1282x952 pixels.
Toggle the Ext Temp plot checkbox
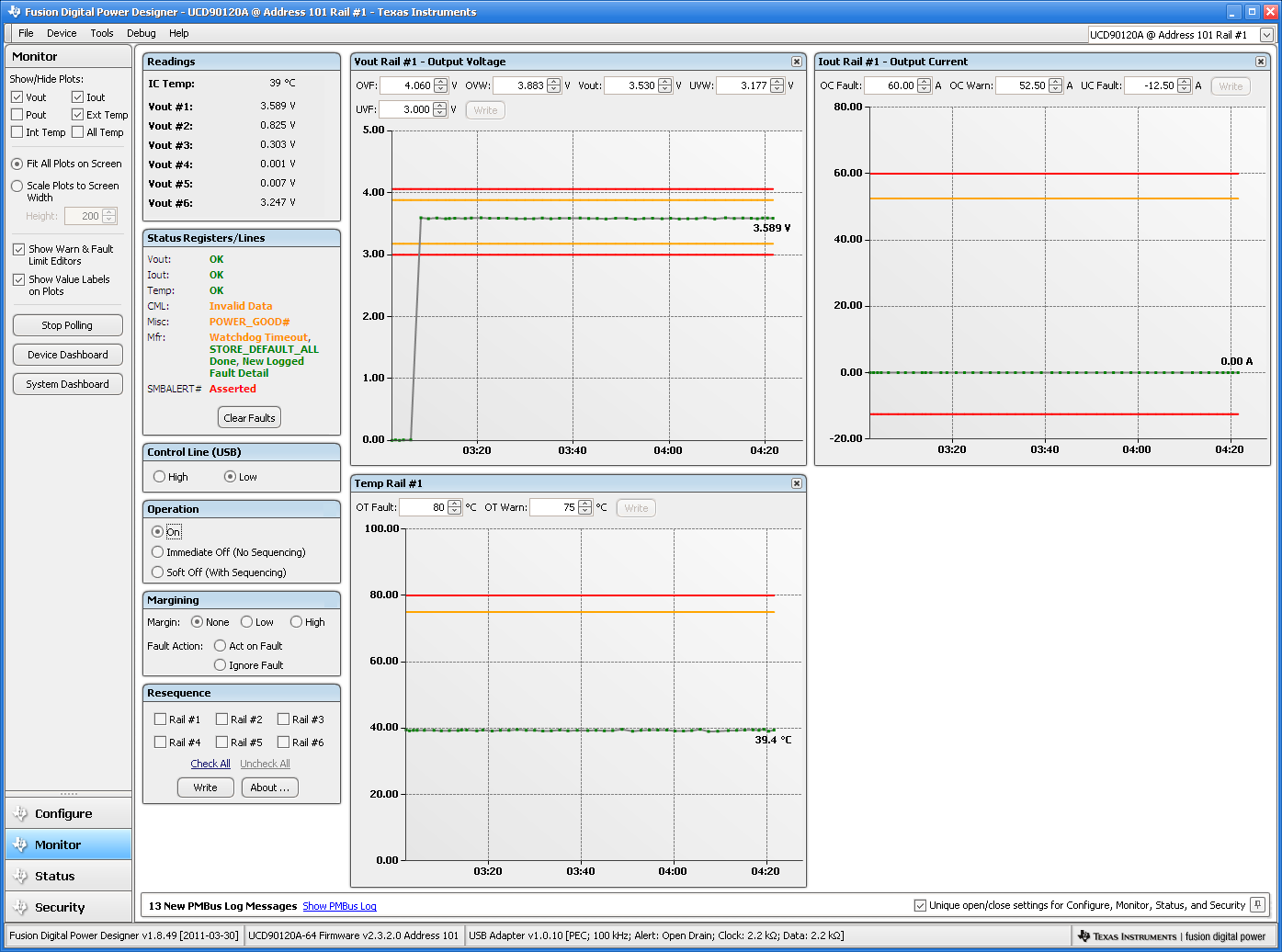point(77,115)
